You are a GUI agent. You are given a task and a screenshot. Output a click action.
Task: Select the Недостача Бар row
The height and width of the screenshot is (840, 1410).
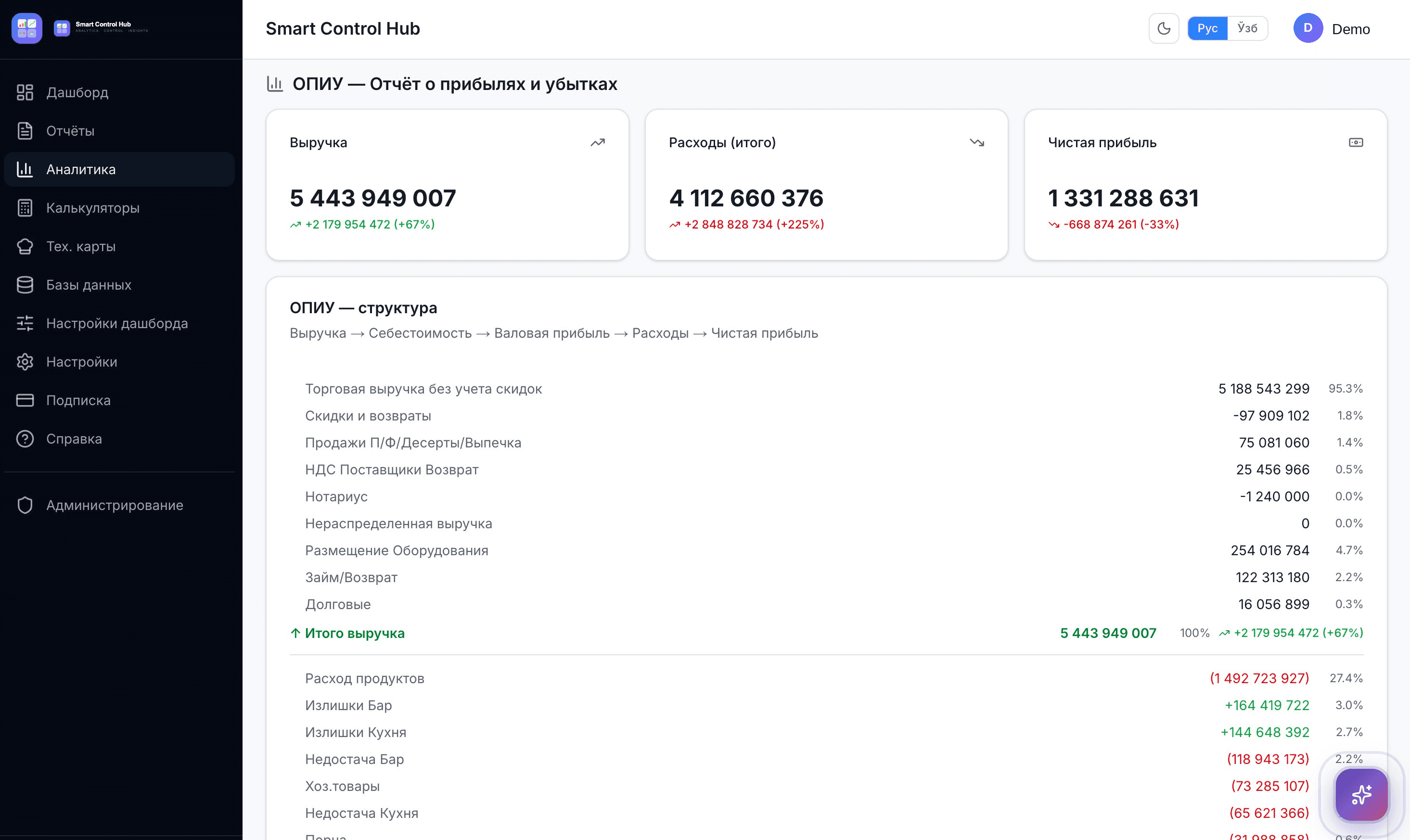826,760
